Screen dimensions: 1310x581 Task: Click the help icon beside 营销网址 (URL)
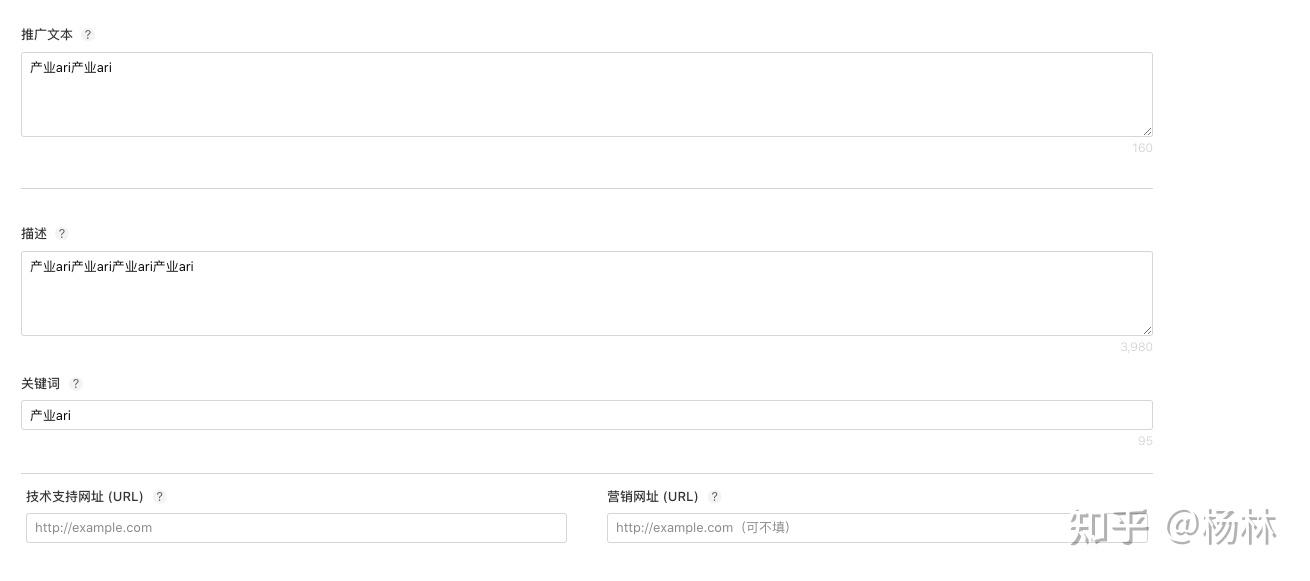point(714,496)
